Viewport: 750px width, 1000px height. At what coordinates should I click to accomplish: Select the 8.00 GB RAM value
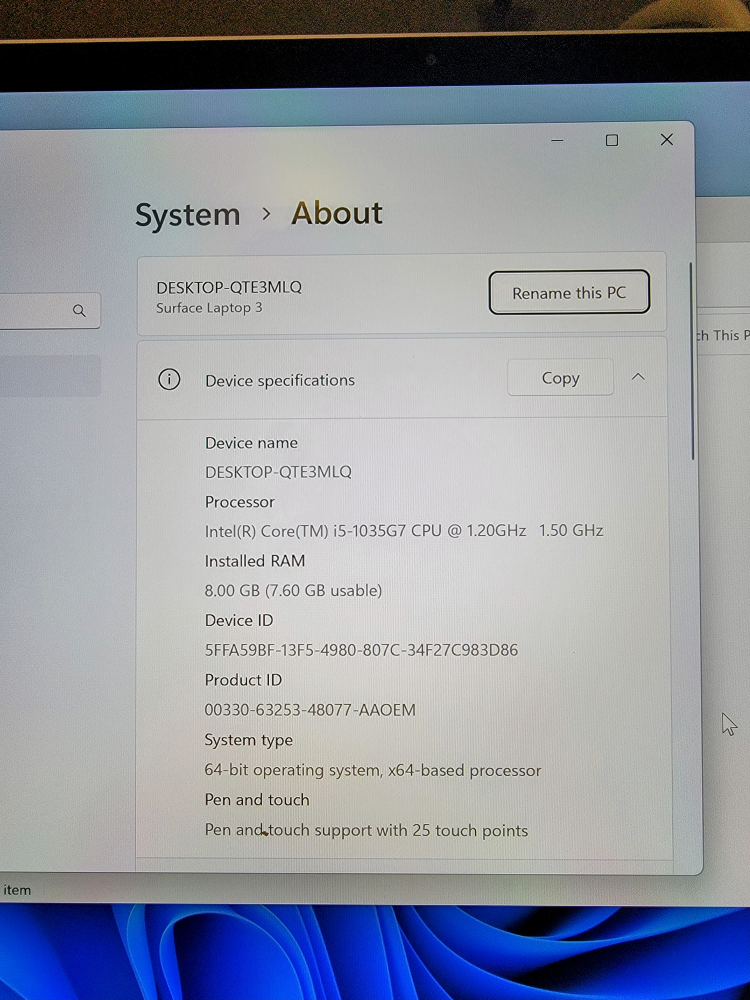coord(293,591)
